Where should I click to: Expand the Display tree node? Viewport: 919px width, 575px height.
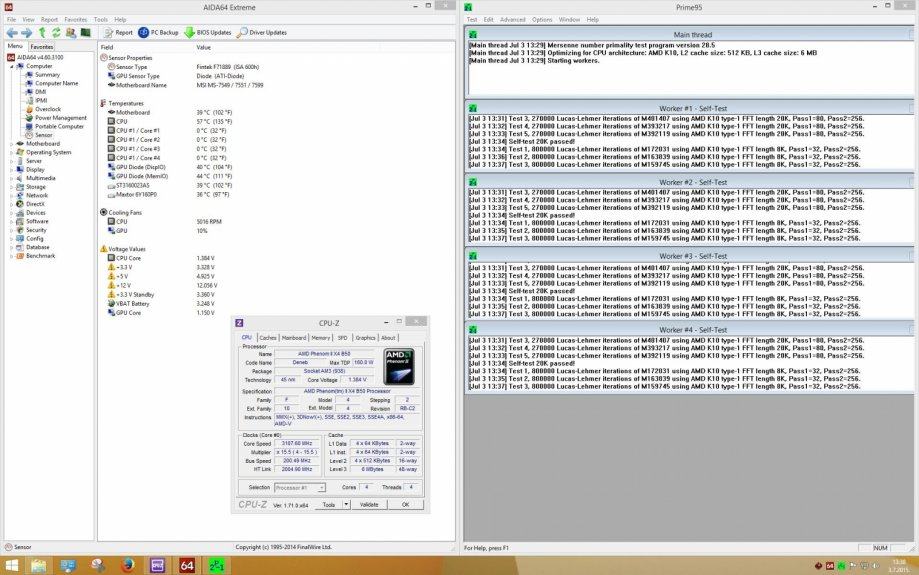point(11,169)
